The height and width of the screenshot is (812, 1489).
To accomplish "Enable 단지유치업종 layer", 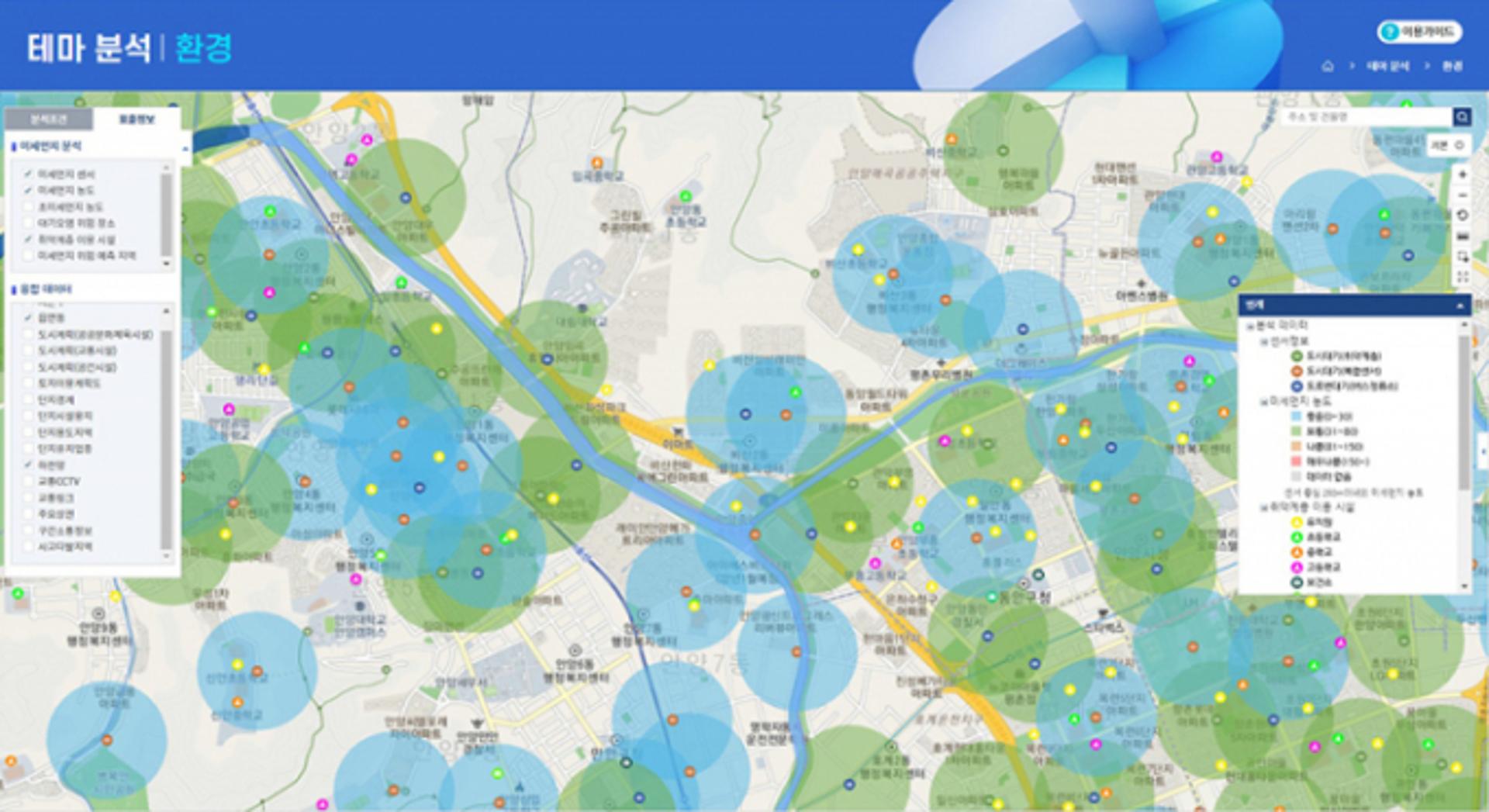I will tap(29, 449).
